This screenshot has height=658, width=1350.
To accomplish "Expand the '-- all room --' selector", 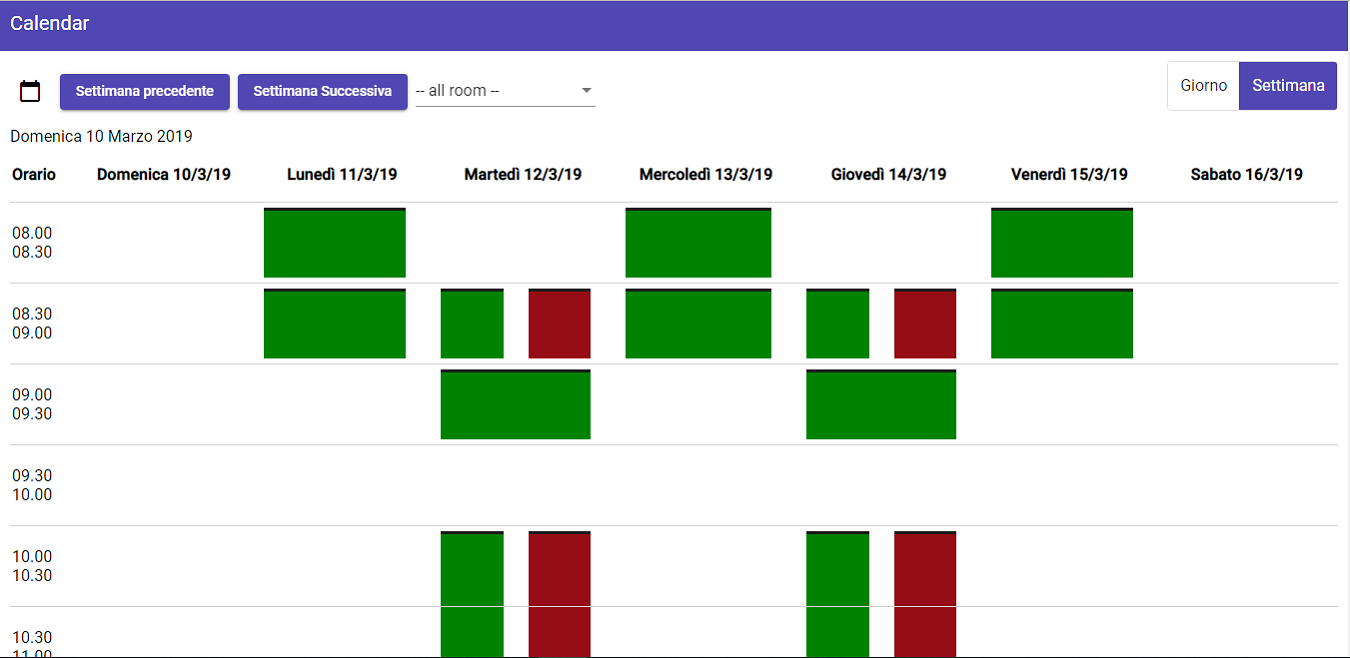I will [x=505, y=89].
